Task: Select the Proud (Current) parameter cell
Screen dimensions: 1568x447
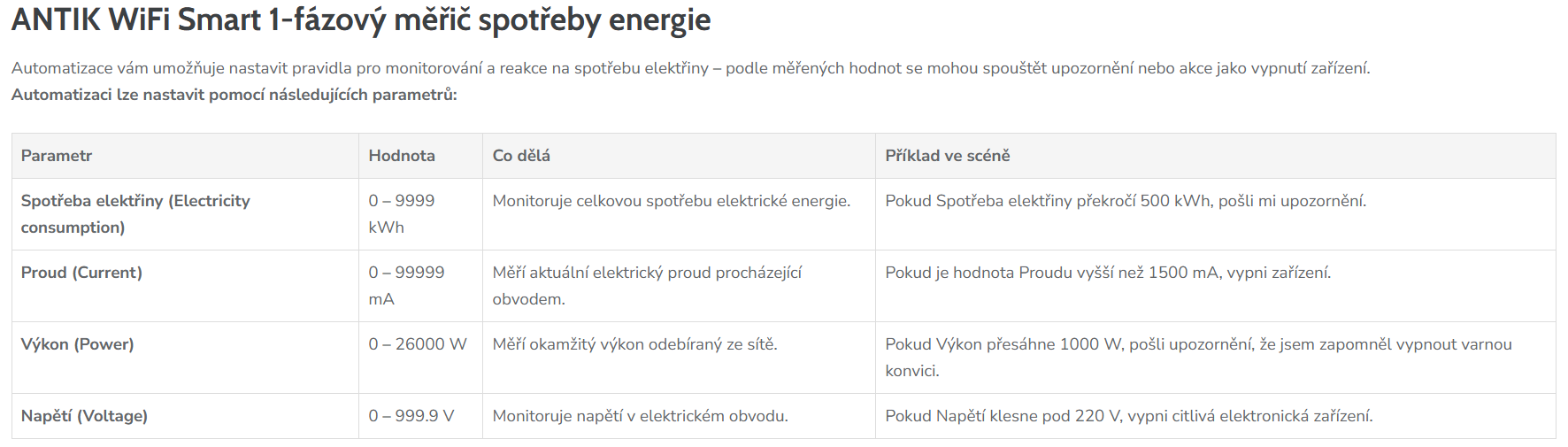Action: [x=81, y=273]
